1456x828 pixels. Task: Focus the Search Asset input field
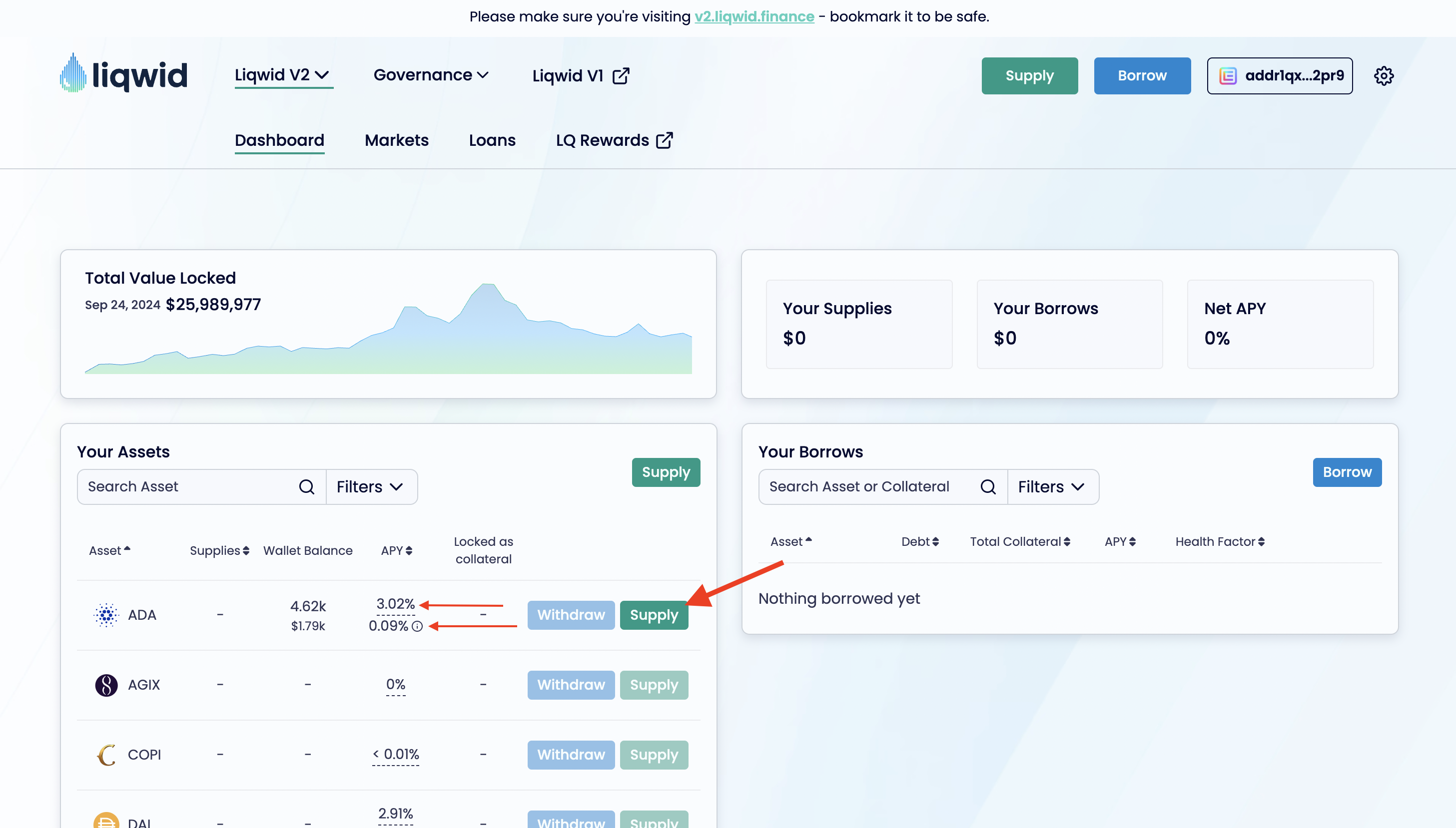pos(201,487)
